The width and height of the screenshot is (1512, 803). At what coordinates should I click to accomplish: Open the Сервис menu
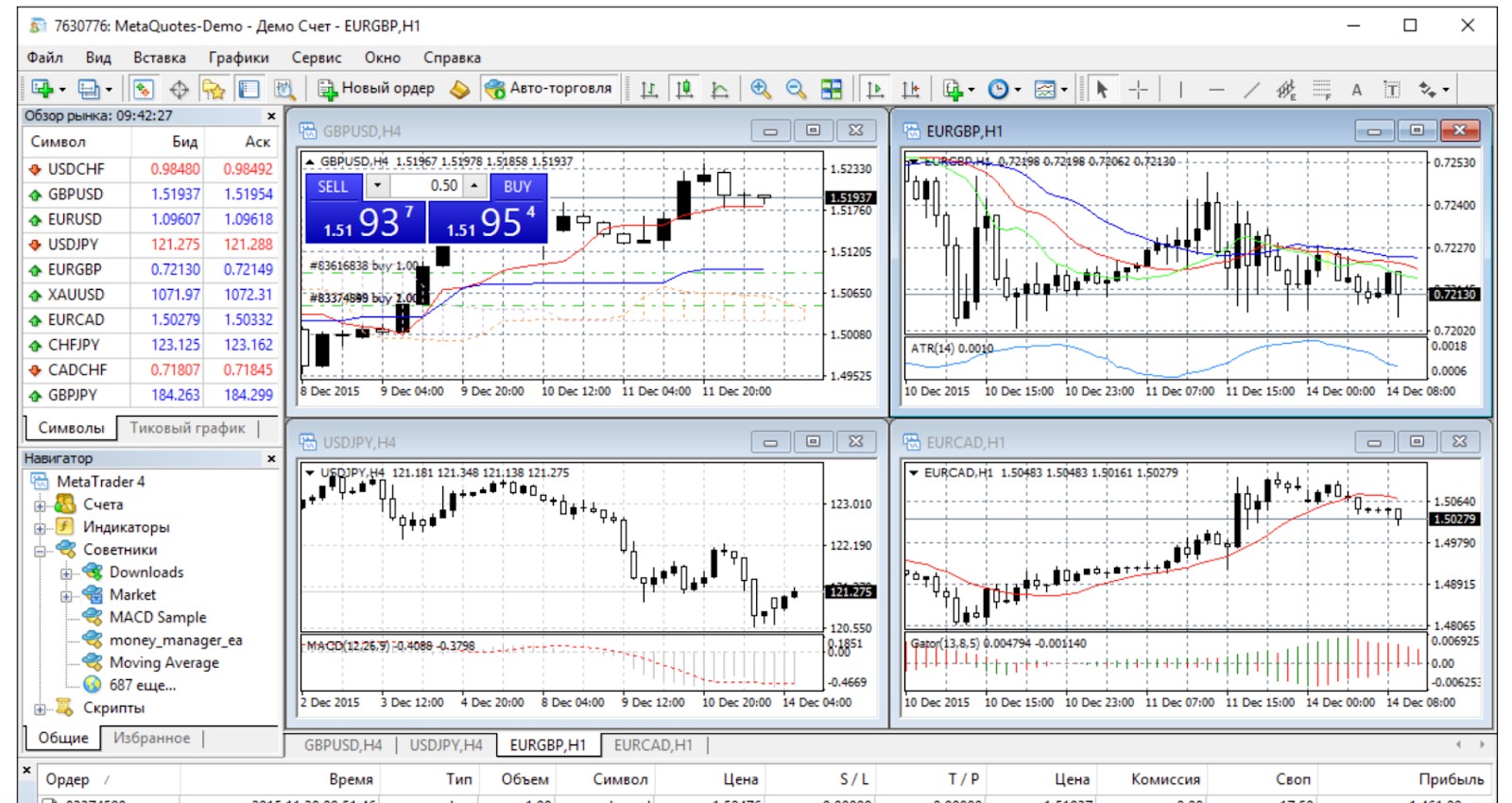click(317, 58)
